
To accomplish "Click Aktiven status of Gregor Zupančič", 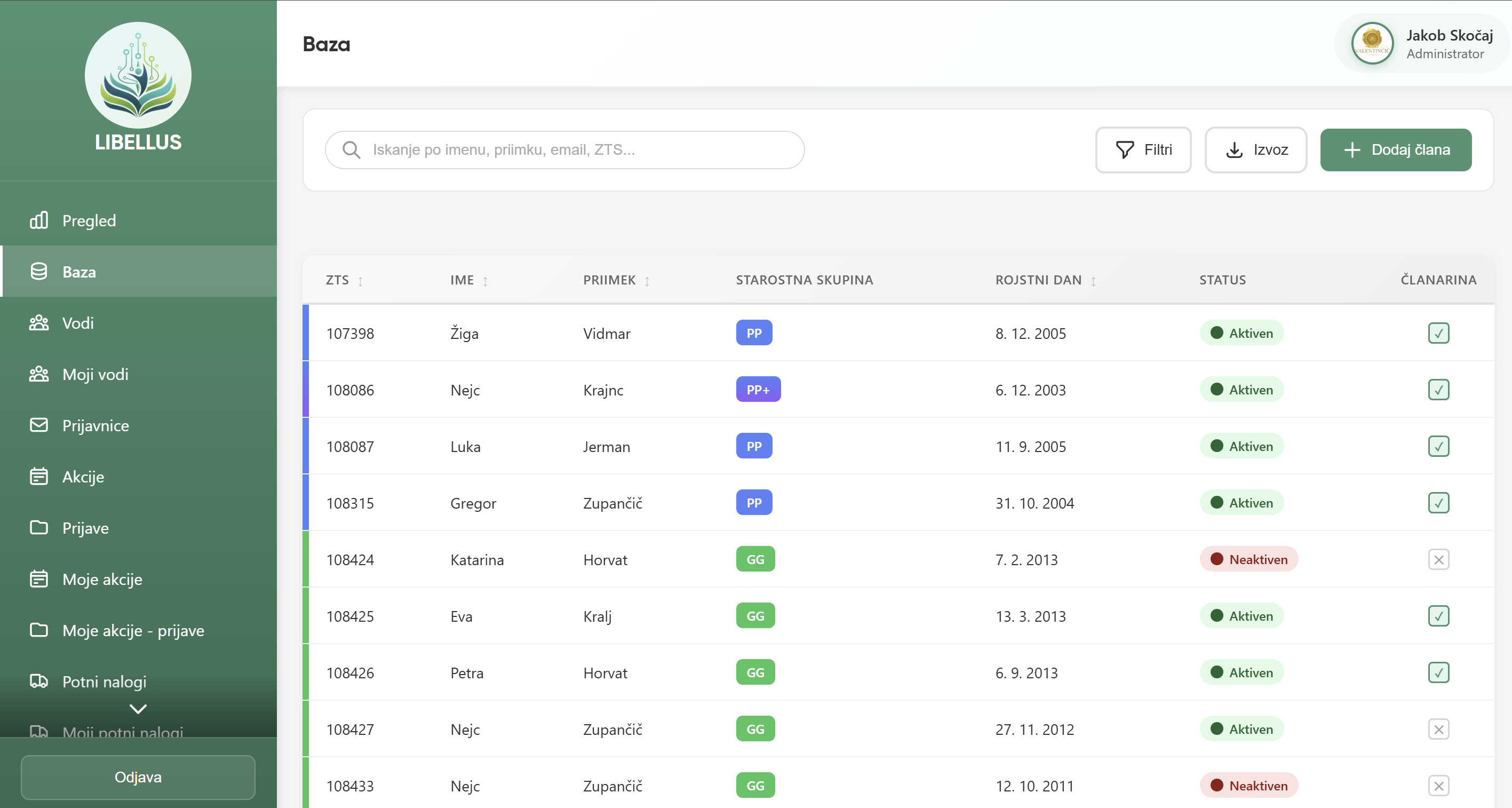I will click(x=1242, y=503).
